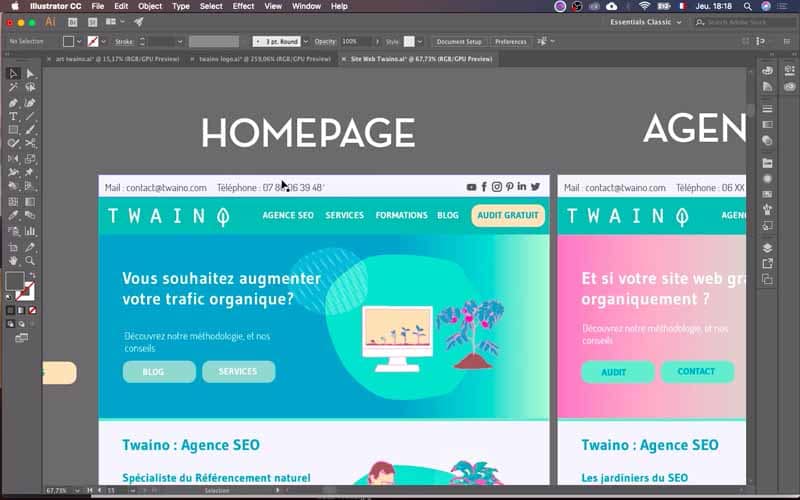Open the graphic Style dropdown arrow

[x=420, y=41]
